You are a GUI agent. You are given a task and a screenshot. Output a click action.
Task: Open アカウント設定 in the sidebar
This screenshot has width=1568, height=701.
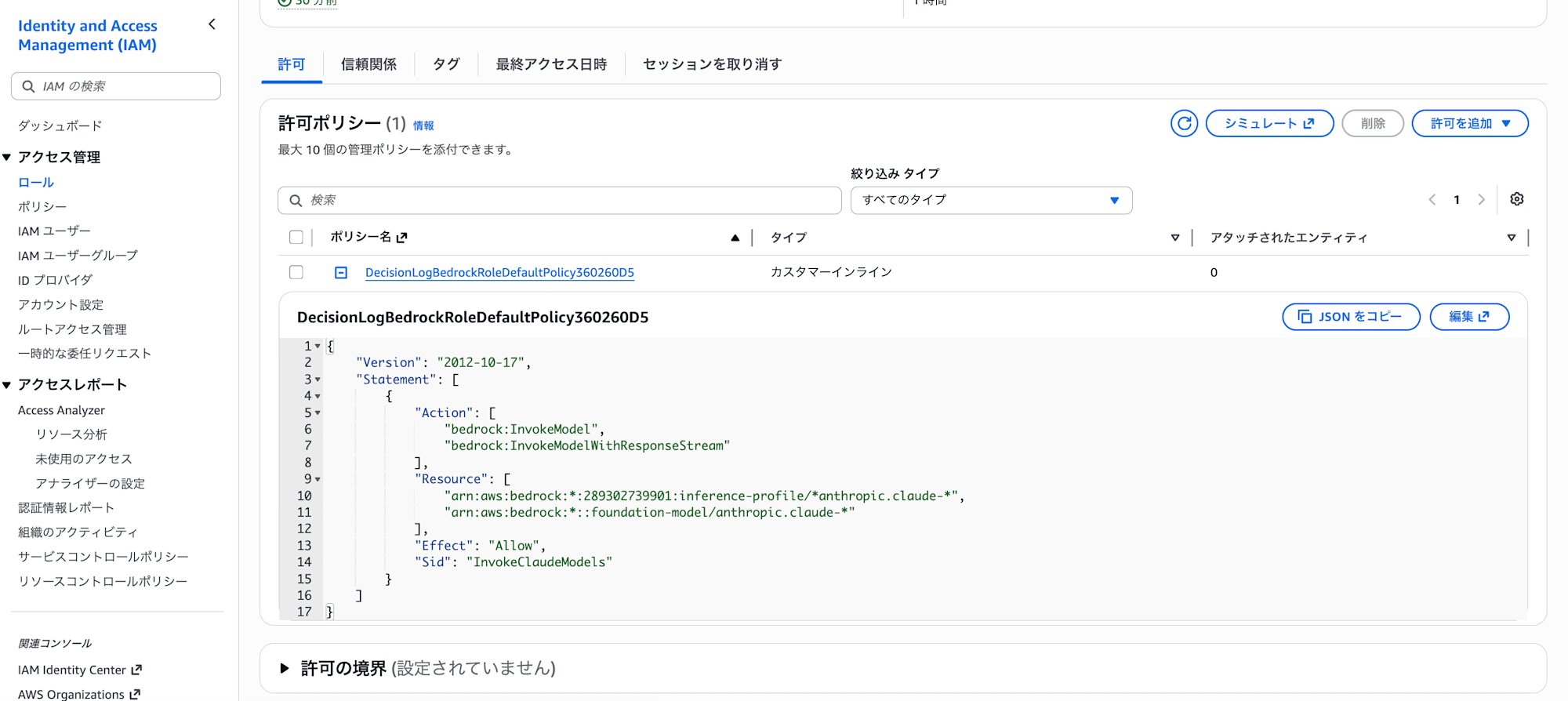pyautogui.click(x=60, y=304)
